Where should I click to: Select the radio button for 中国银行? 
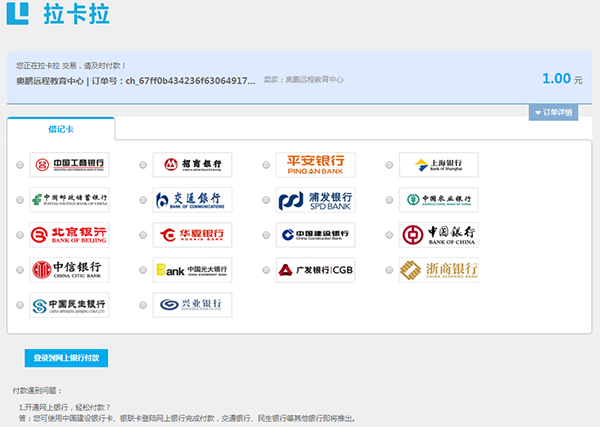click(x=390, y=236)
